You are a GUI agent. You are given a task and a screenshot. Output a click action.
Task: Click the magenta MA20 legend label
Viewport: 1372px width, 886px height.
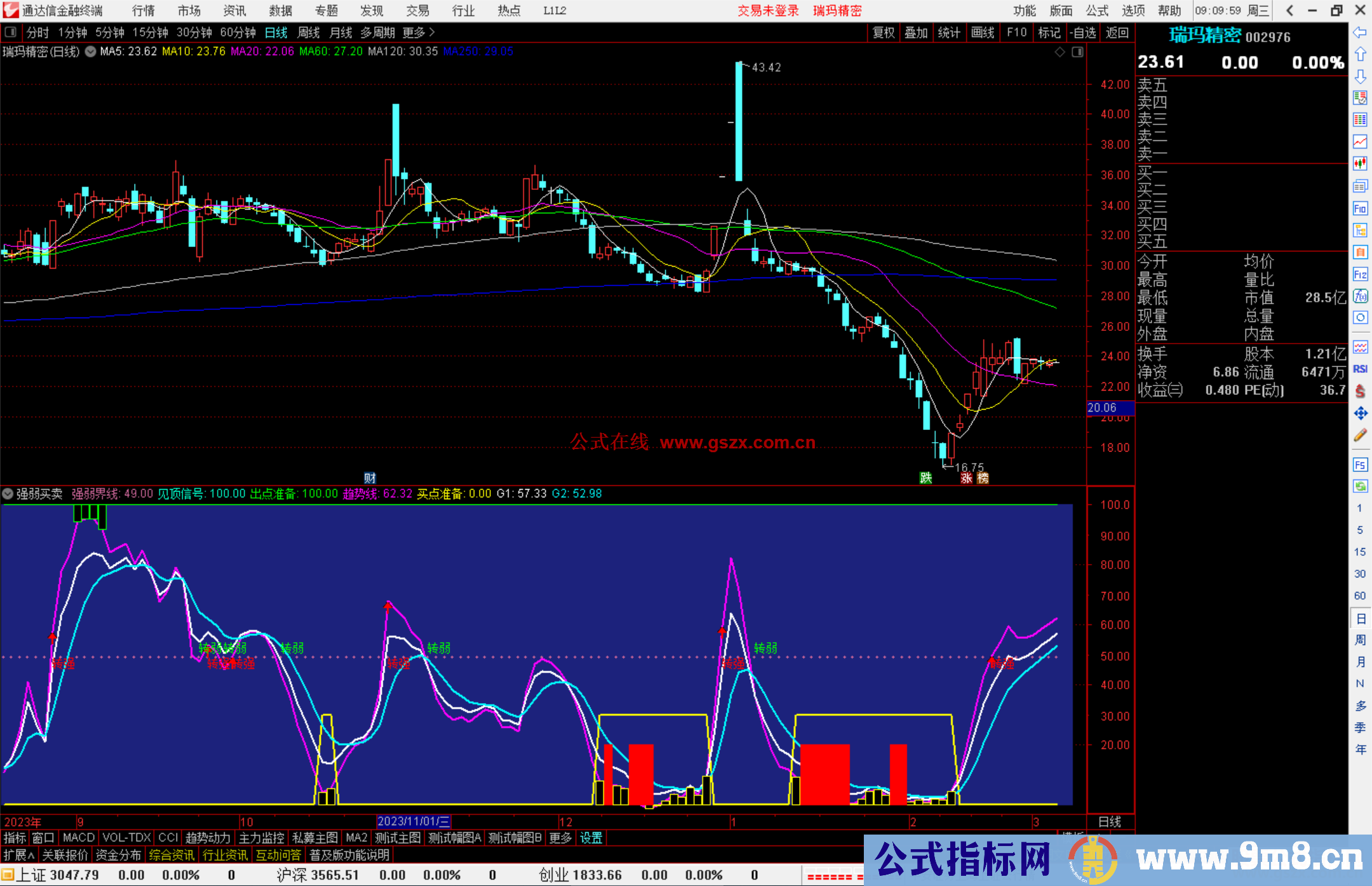coord(262,51)
